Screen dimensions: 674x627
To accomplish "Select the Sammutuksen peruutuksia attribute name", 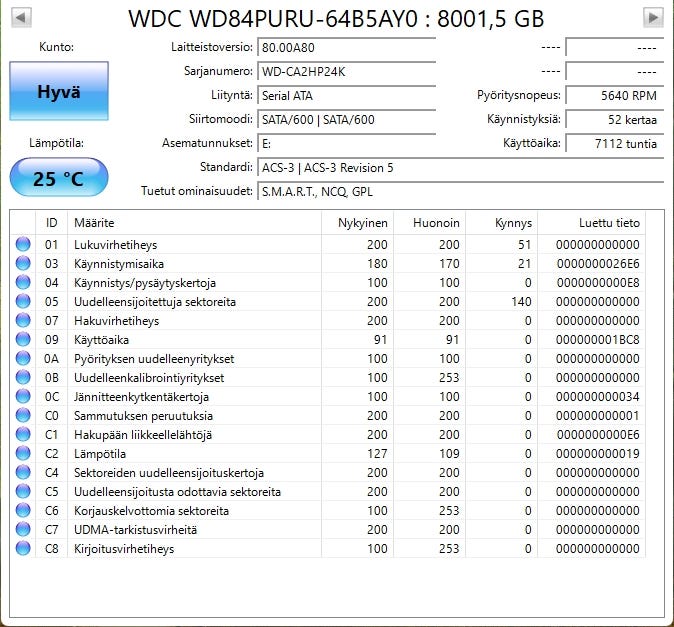I will tap(143, 416).
